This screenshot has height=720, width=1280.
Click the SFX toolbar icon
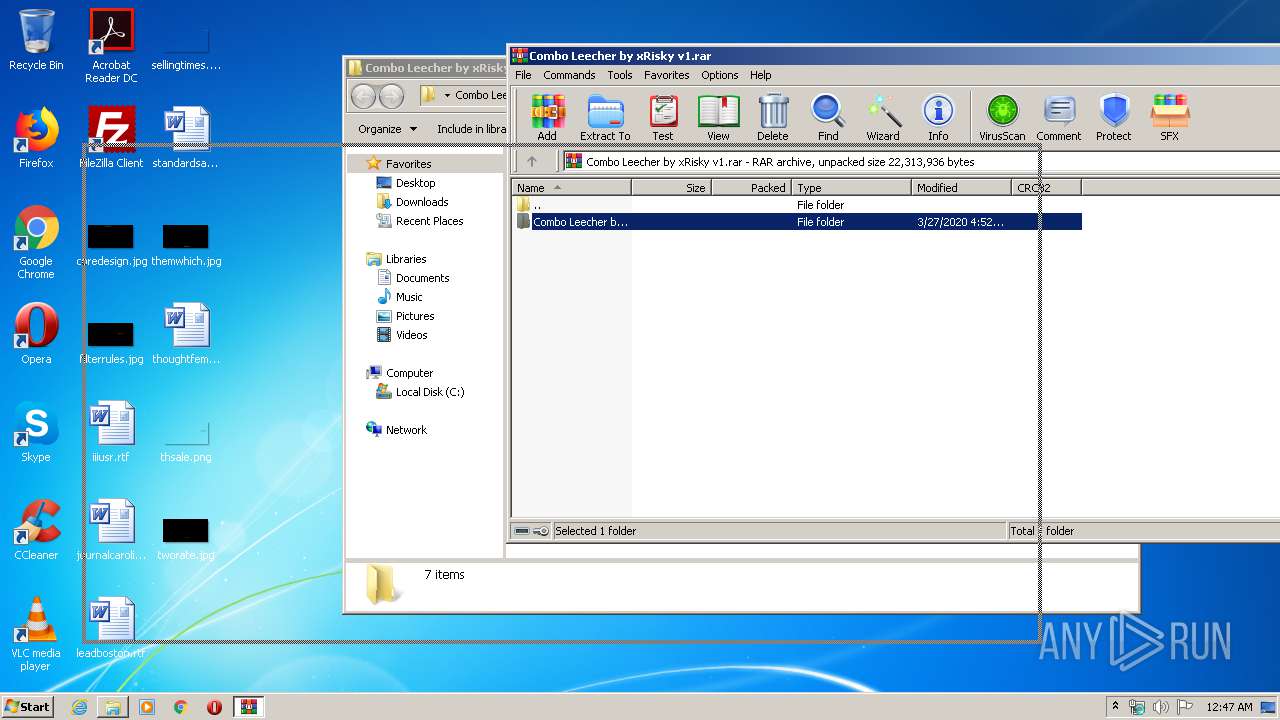(1169, 117)
